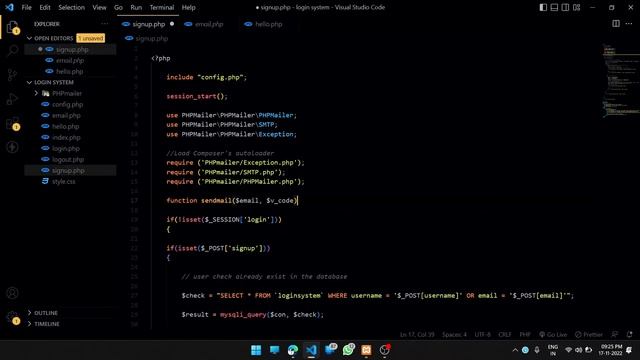Viewport: 640px width, 360px height.
Task: Open the Explorer view in the activity bar
Action: click(12, 28)
